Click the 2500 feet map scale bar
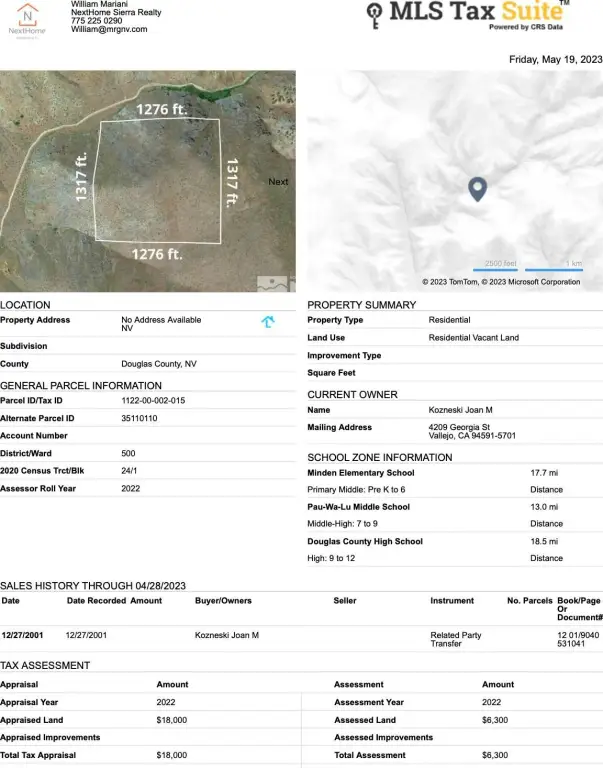 (x=500, y=266)
